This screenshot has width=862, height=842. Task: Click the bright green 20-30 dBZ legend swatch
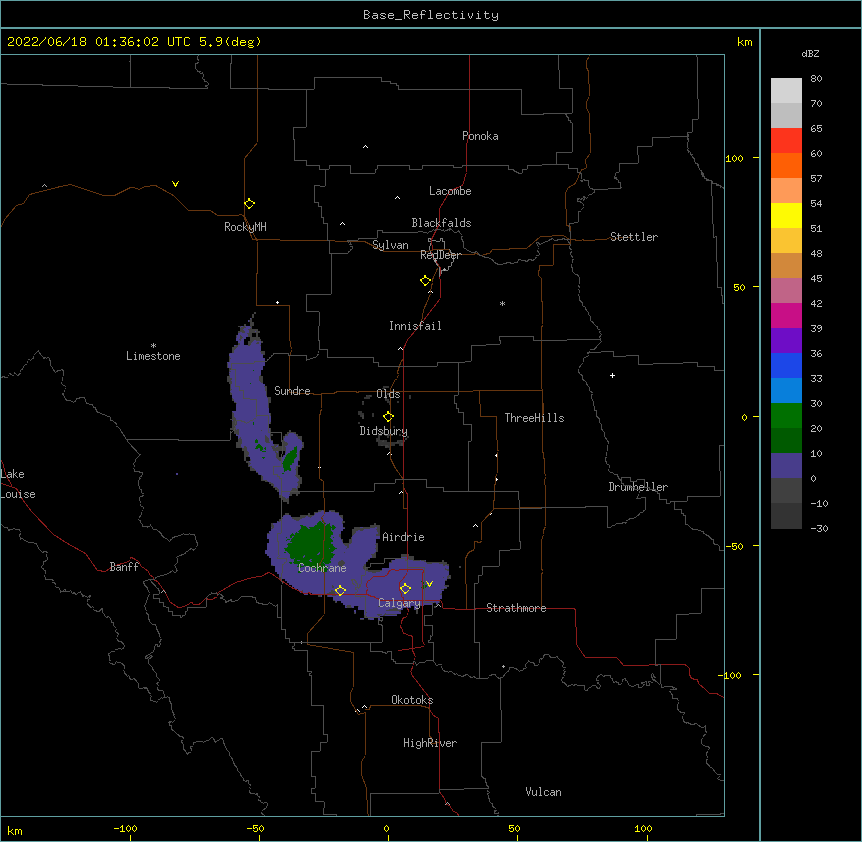786,416
